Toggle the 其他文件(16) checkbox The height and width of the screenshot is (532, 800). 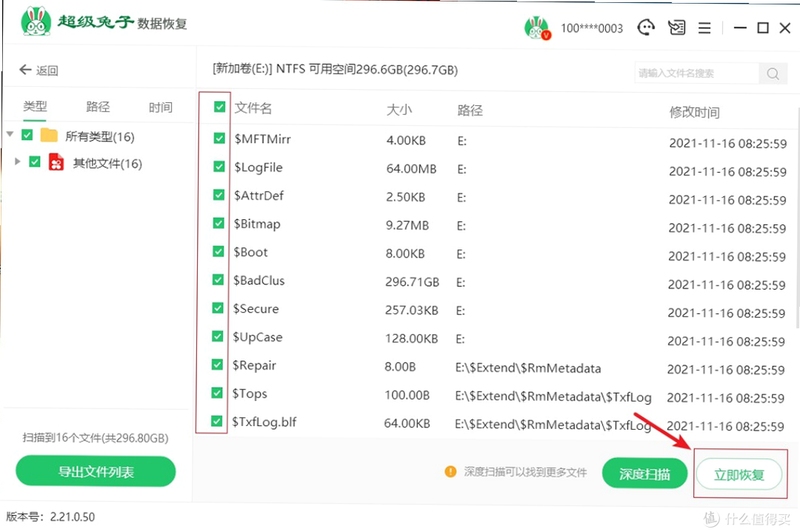point(35,162)
